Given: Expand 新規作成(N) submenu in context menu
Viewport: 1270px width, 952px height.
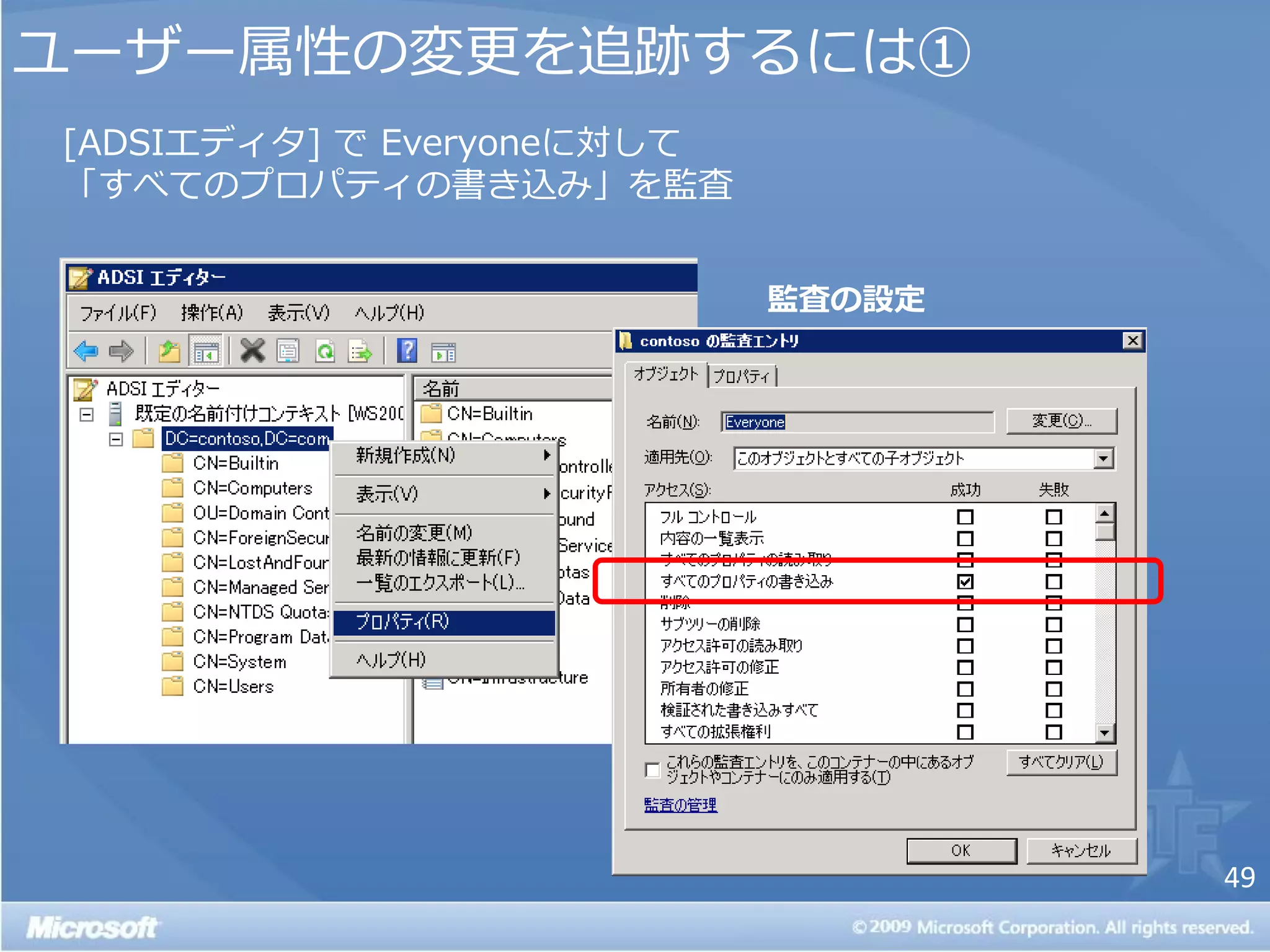Looking at the screenshot, I should click(x=546, y=456).
